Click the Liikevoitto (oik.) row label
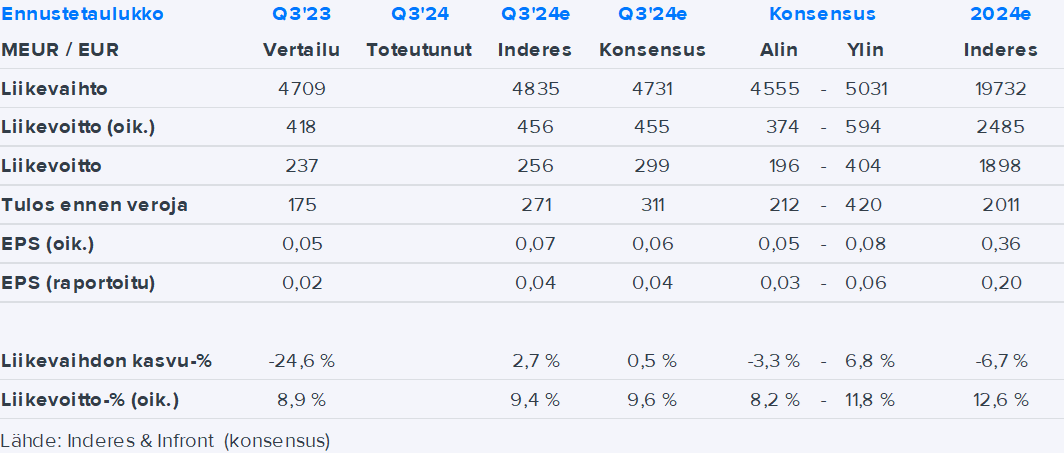Screen dimensions: 1064x453 click(79, 127)
